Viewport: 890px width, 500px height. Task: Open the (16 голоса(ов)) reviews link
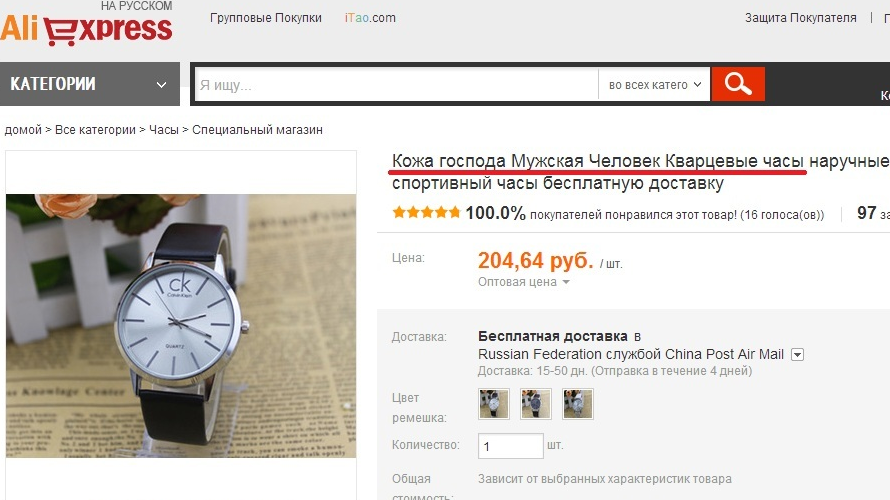782,215
